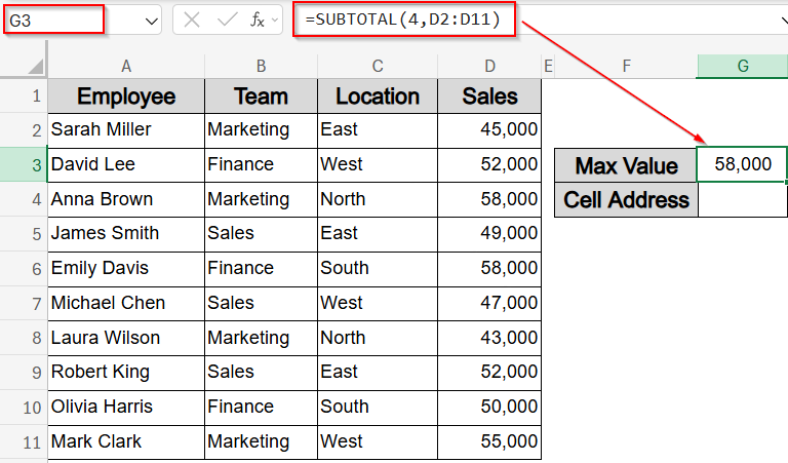Click the Select All corner triangle
788x463 pixels.
coord(35,66)
